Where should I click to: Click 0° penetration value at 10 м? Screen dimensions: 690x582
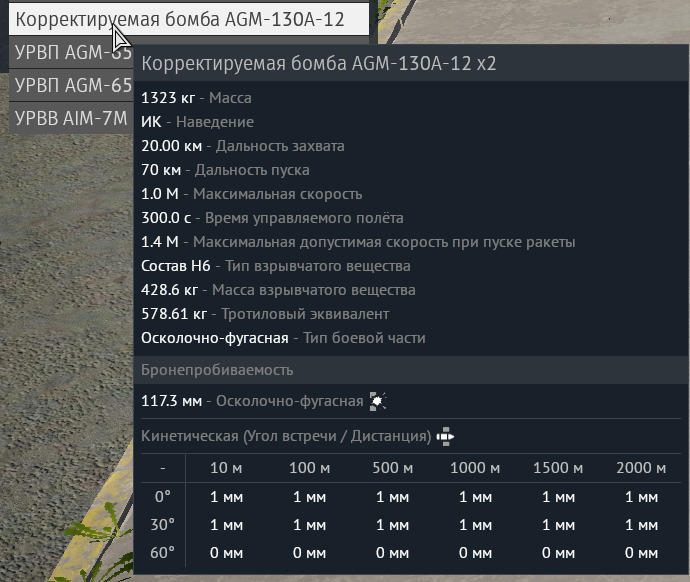pos(226,497)
